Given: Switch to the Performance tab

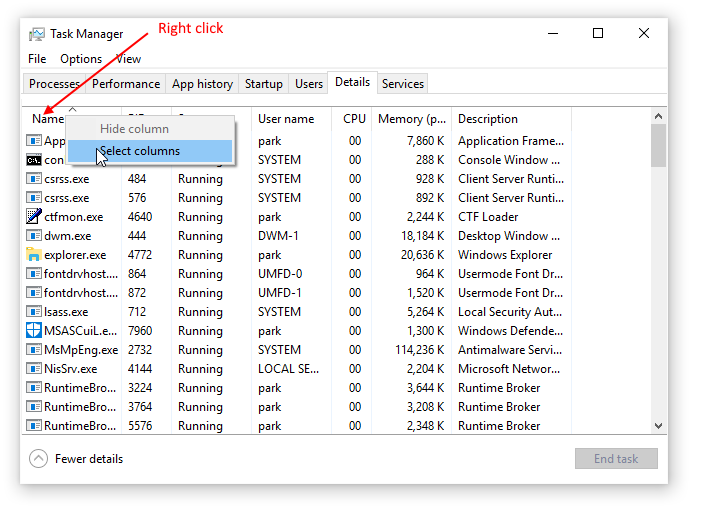Looking at the screenshot, I should 126,84.
